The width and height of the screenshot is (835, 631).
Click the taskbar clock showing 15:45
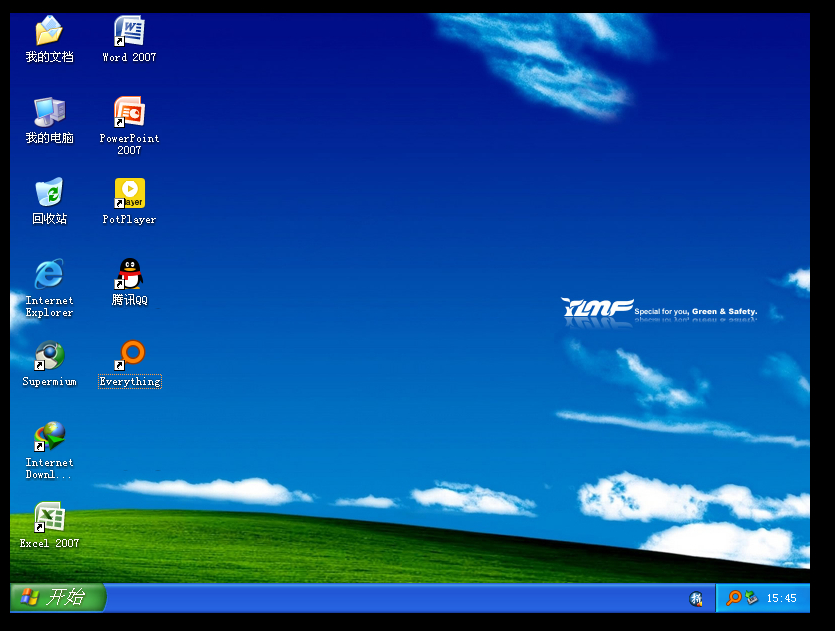coord(781,598)
